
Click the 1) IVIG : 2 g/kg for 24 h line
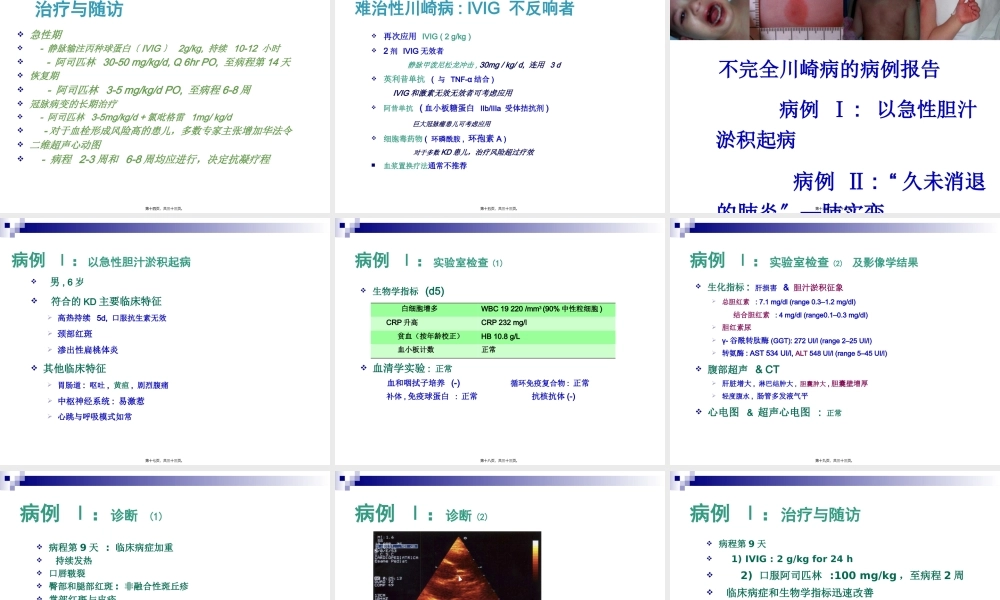pyautogui.click(x=791, y=559)
